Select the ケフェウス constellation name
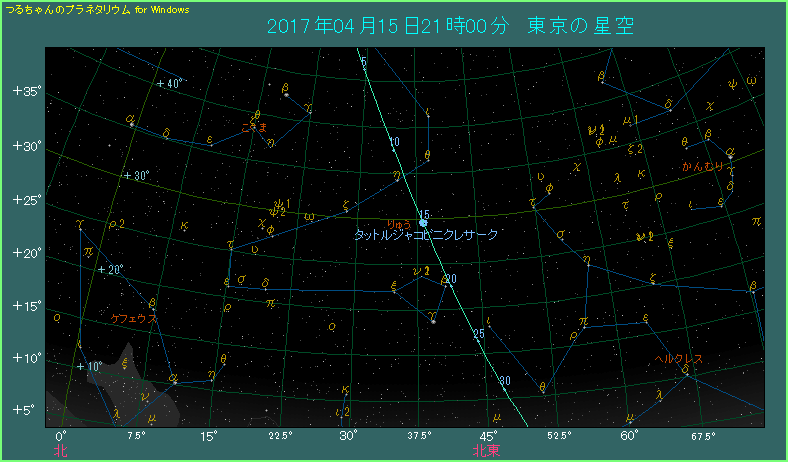 pos(134,319)
